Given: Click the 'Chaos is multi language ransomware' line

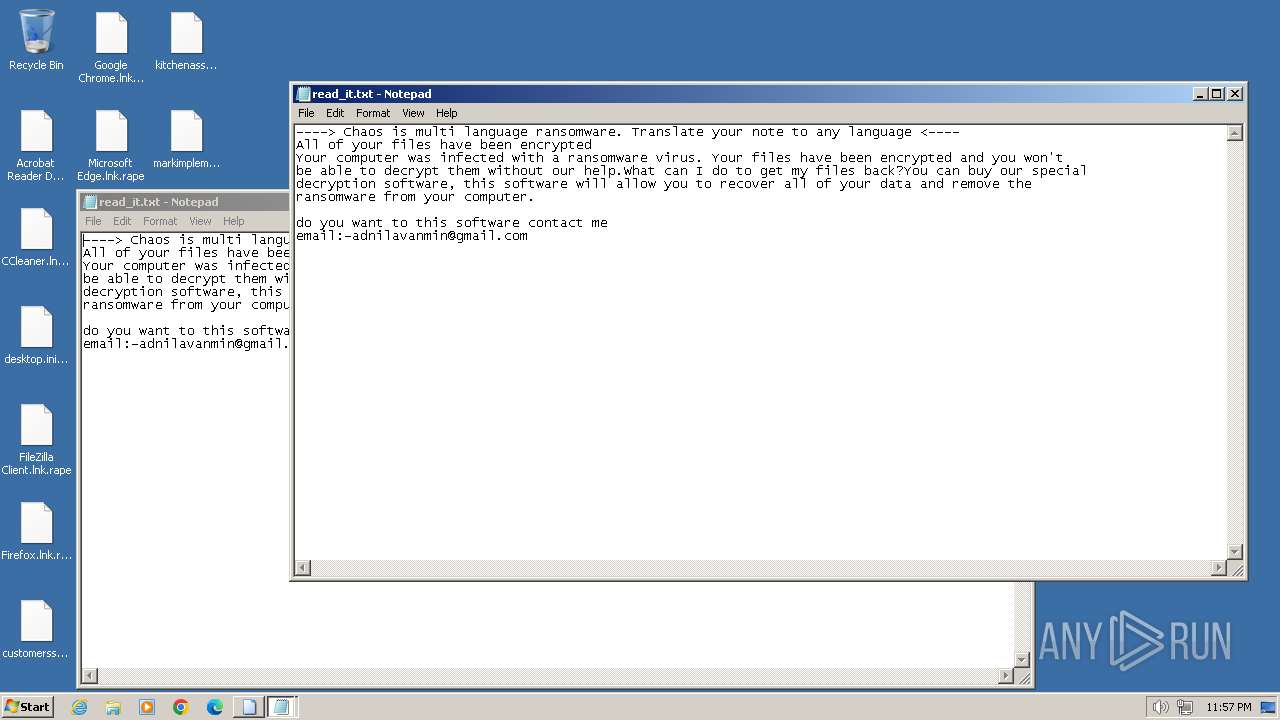Looking at the screenshot, I should pyautogui.click(x=628, y=132).
